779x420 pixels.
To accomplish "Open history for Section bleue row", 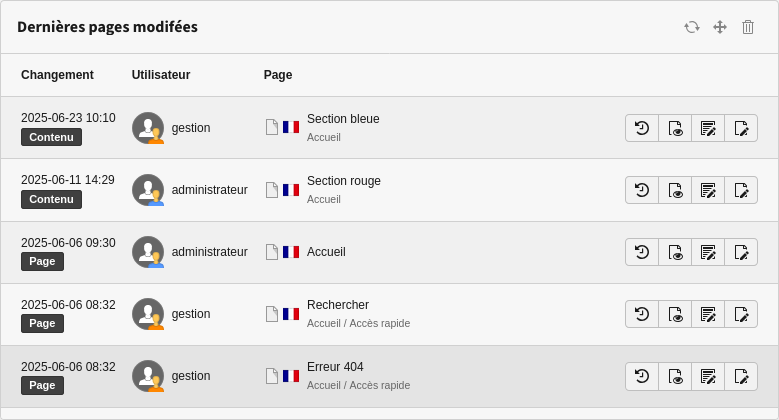I will coord(642,128).
